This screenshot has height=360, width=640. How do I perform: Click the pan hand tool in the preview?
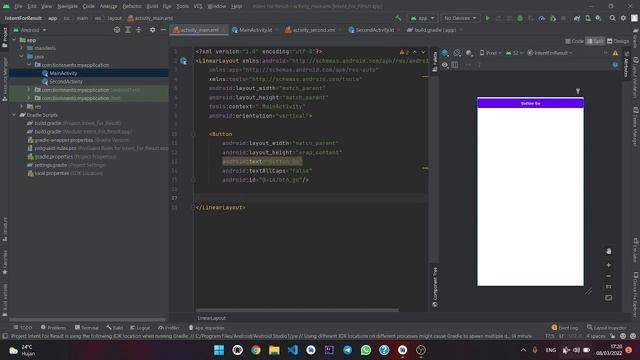(x=609, y=251)
